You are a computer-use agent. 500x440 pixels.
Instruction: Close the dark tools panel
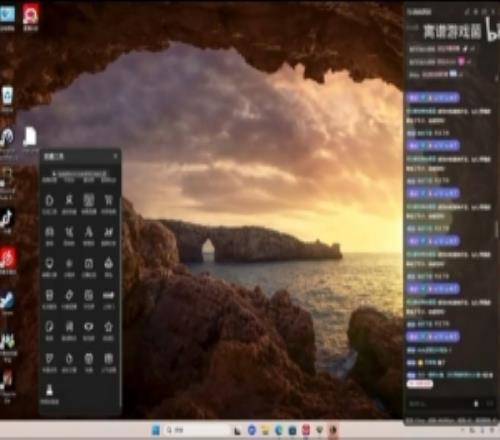point(115,156)
